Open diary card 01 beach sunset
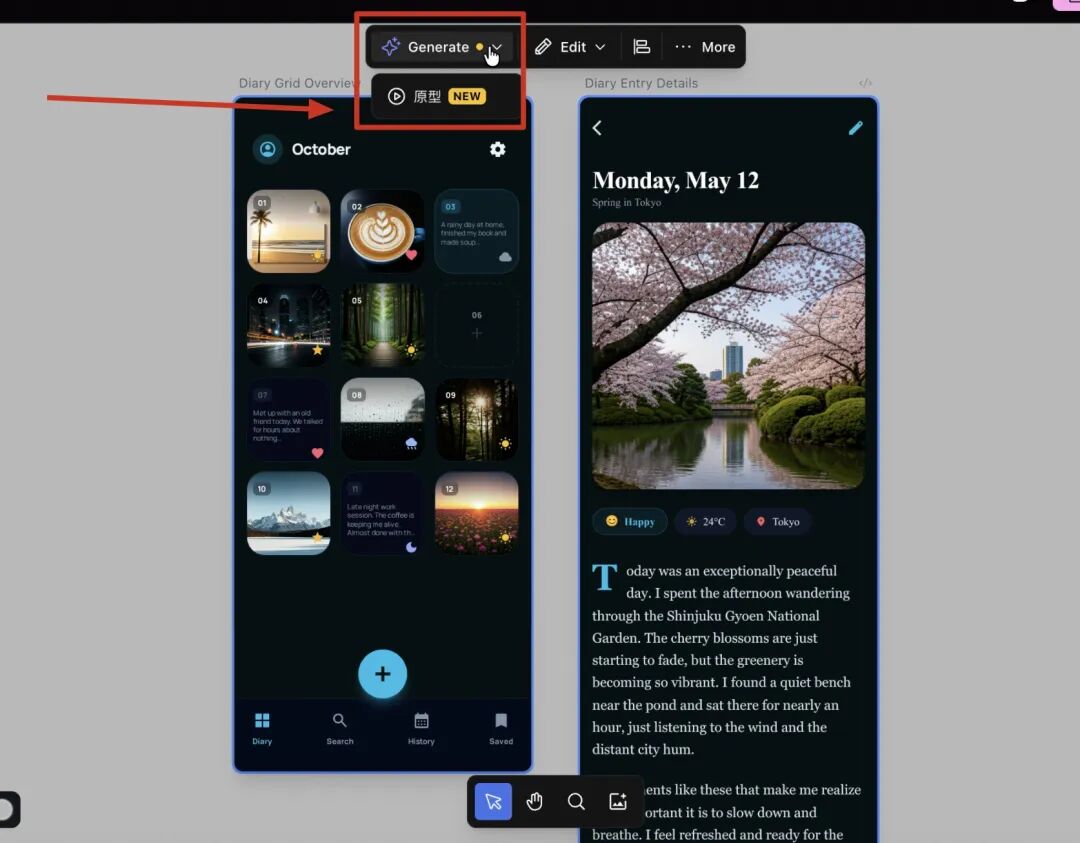1080x843 pixels. pyautogui.click(x=289, y=231)
